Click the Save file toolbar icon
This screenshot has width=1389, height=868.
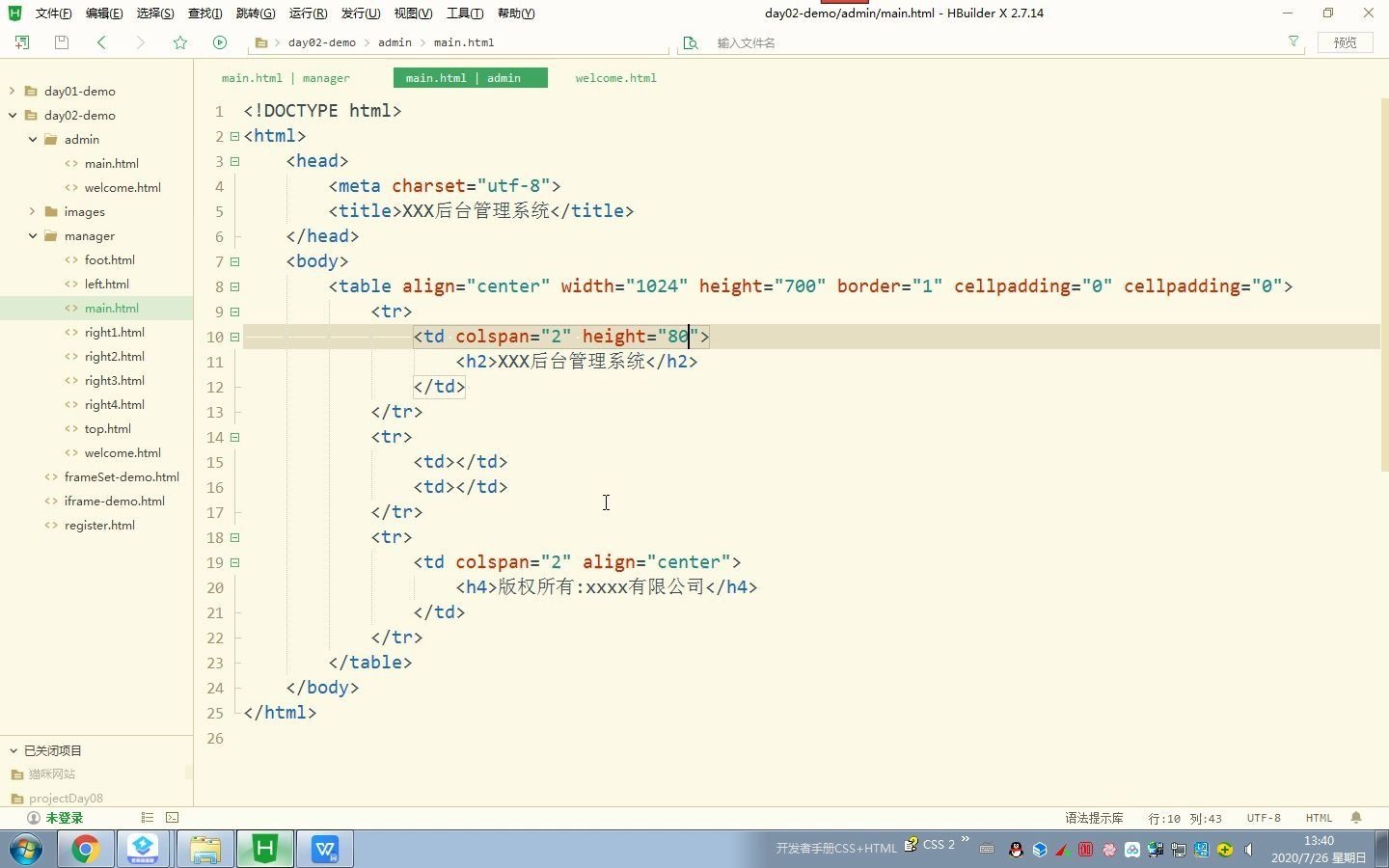coord(62,42)
